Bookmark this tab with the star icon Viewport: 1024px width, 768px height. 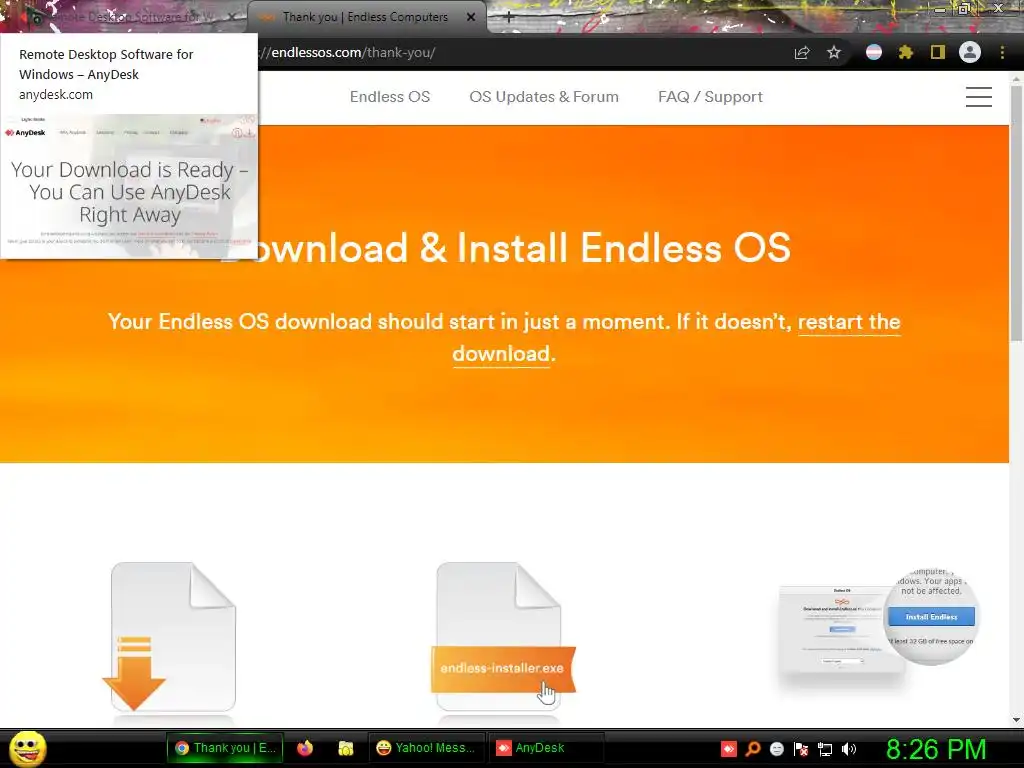[x=834, y=53]
